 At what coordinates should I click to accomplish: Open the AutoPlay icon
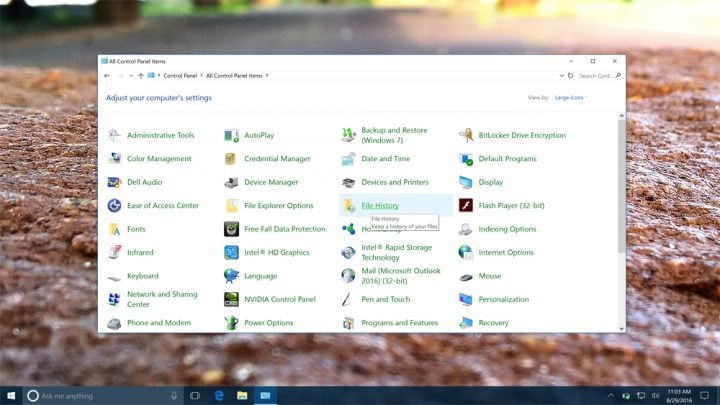[231, 135]
